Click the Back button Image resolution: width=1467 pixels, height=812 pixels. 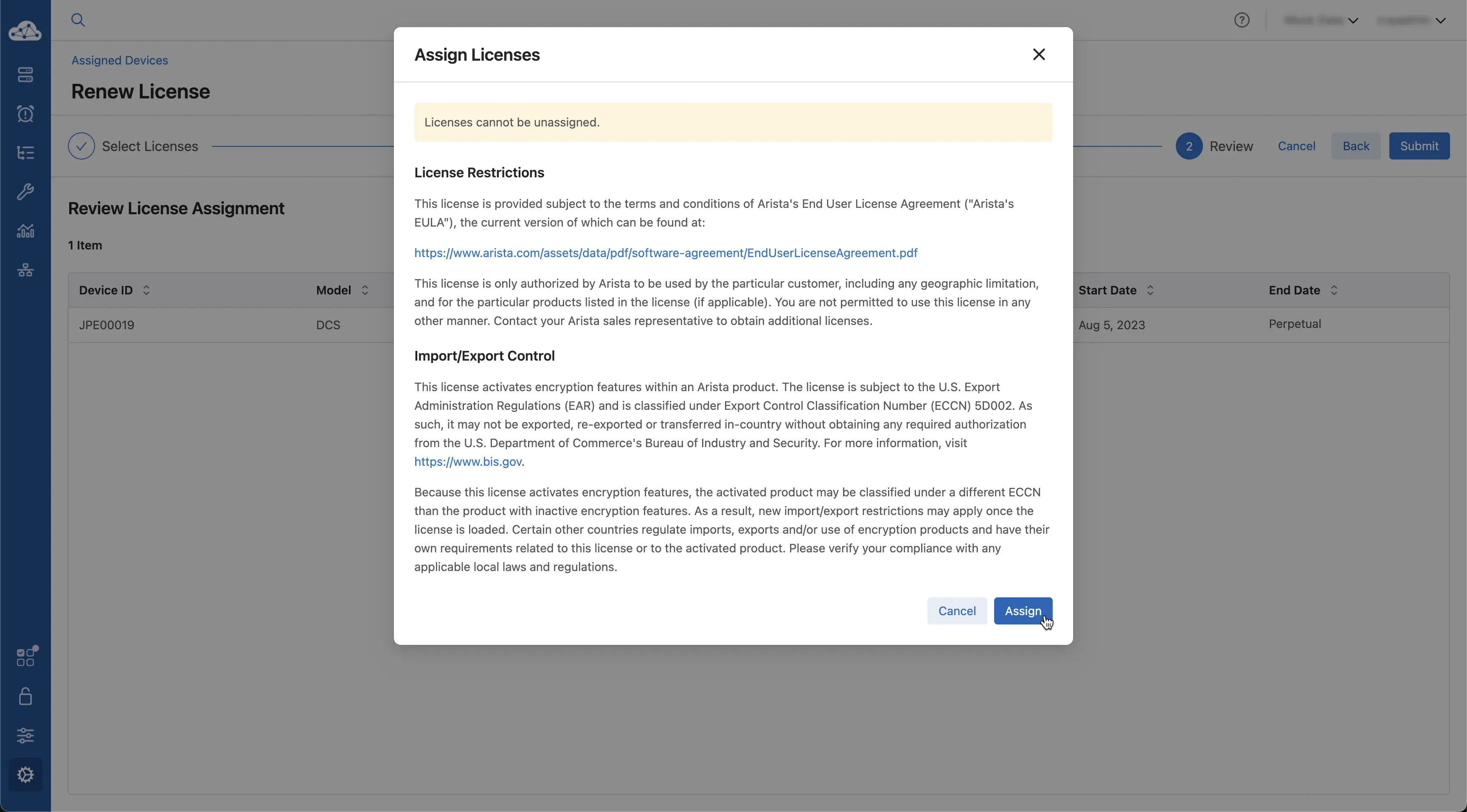click(1355, 146)
